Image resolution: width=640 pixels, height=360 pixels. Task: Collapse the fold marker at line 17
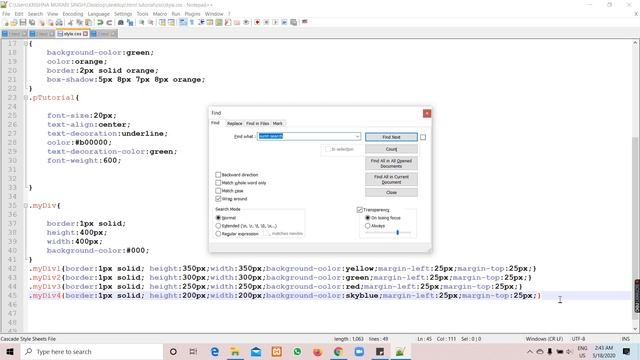[26, 43]
